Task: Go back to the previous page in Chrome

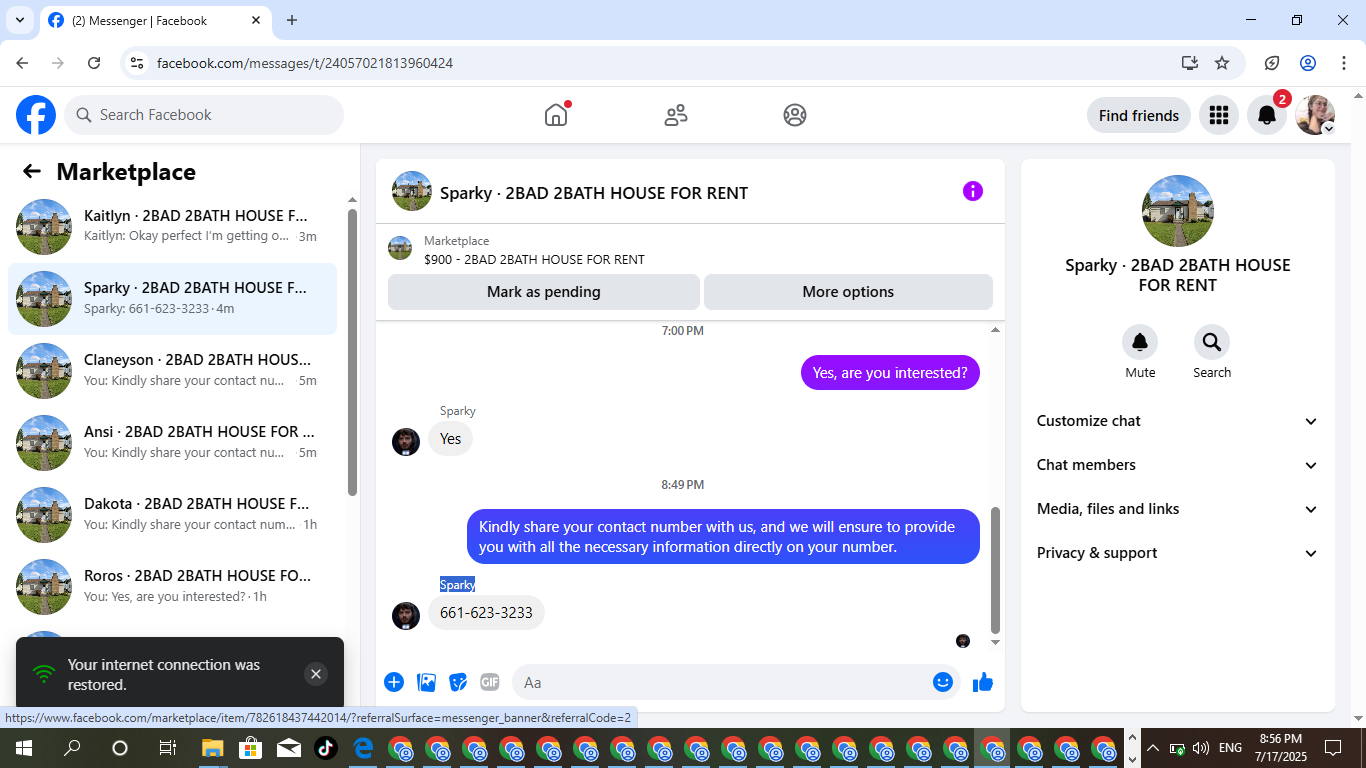Action: pos(22,63)
